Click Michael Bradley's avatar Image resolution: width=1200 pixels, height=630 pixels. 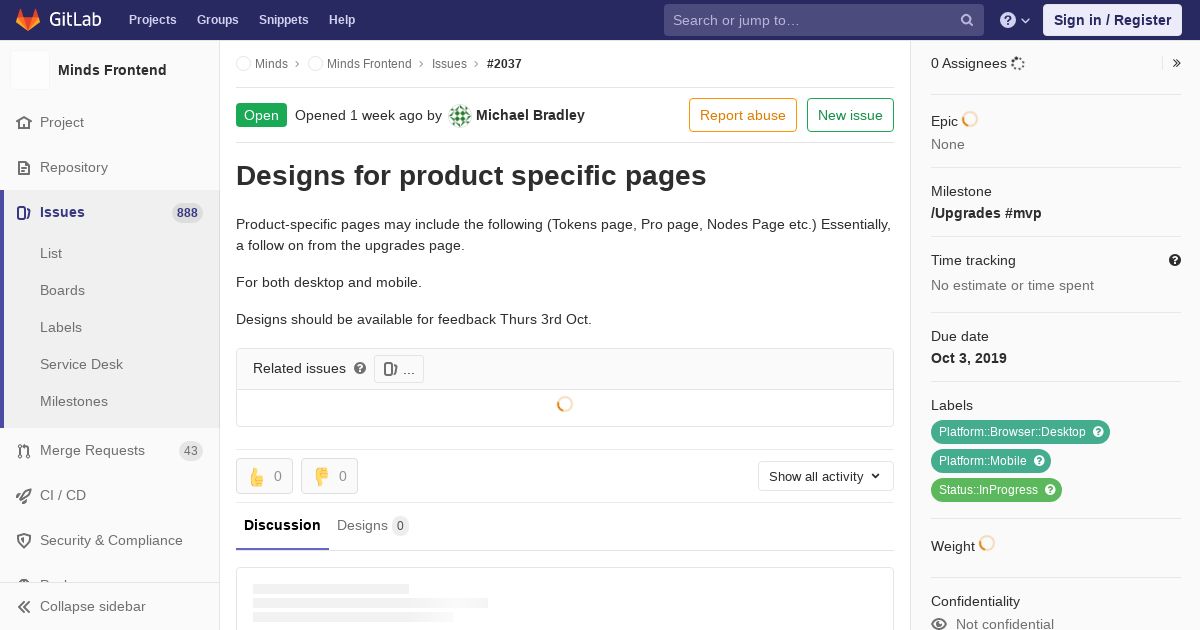click(x=460, y=115)
